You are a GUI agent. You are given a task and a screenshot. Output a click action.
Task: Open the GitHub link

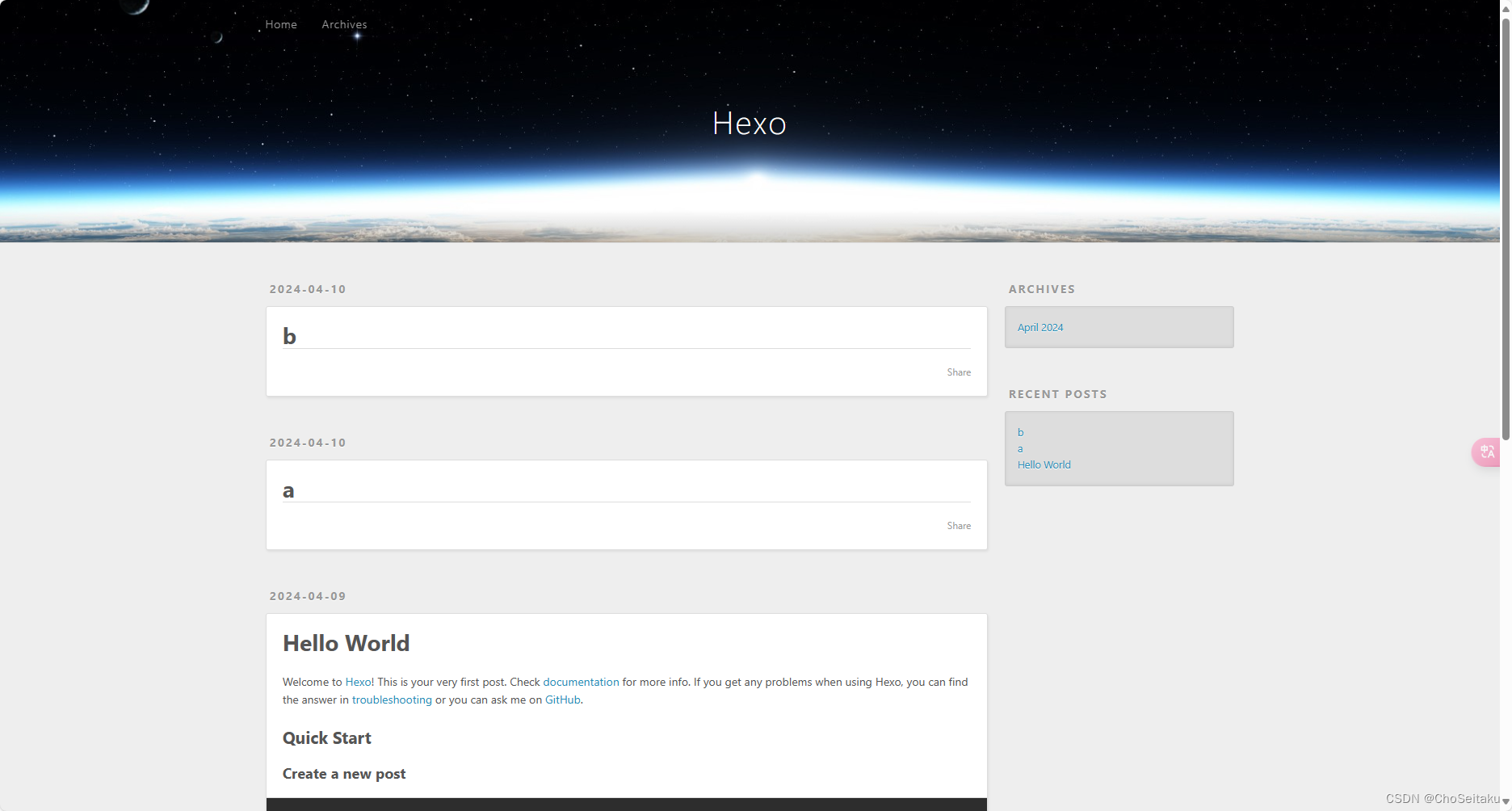[562, 700]
